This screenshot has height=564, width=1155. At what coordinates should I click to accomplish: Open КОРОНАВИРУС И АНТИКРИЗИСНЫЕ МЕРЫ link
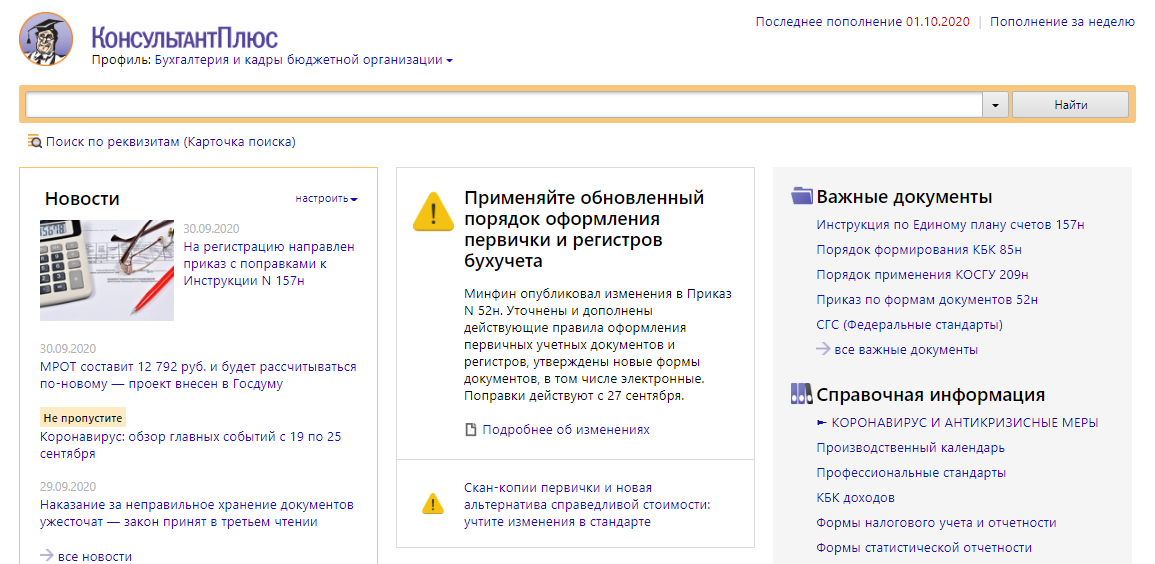964,423
